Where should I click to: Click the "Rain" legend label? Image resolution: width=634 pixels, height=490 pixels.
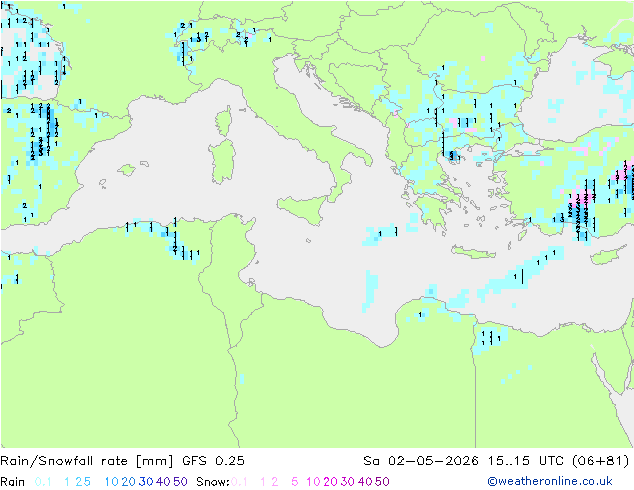pos(13,482)
